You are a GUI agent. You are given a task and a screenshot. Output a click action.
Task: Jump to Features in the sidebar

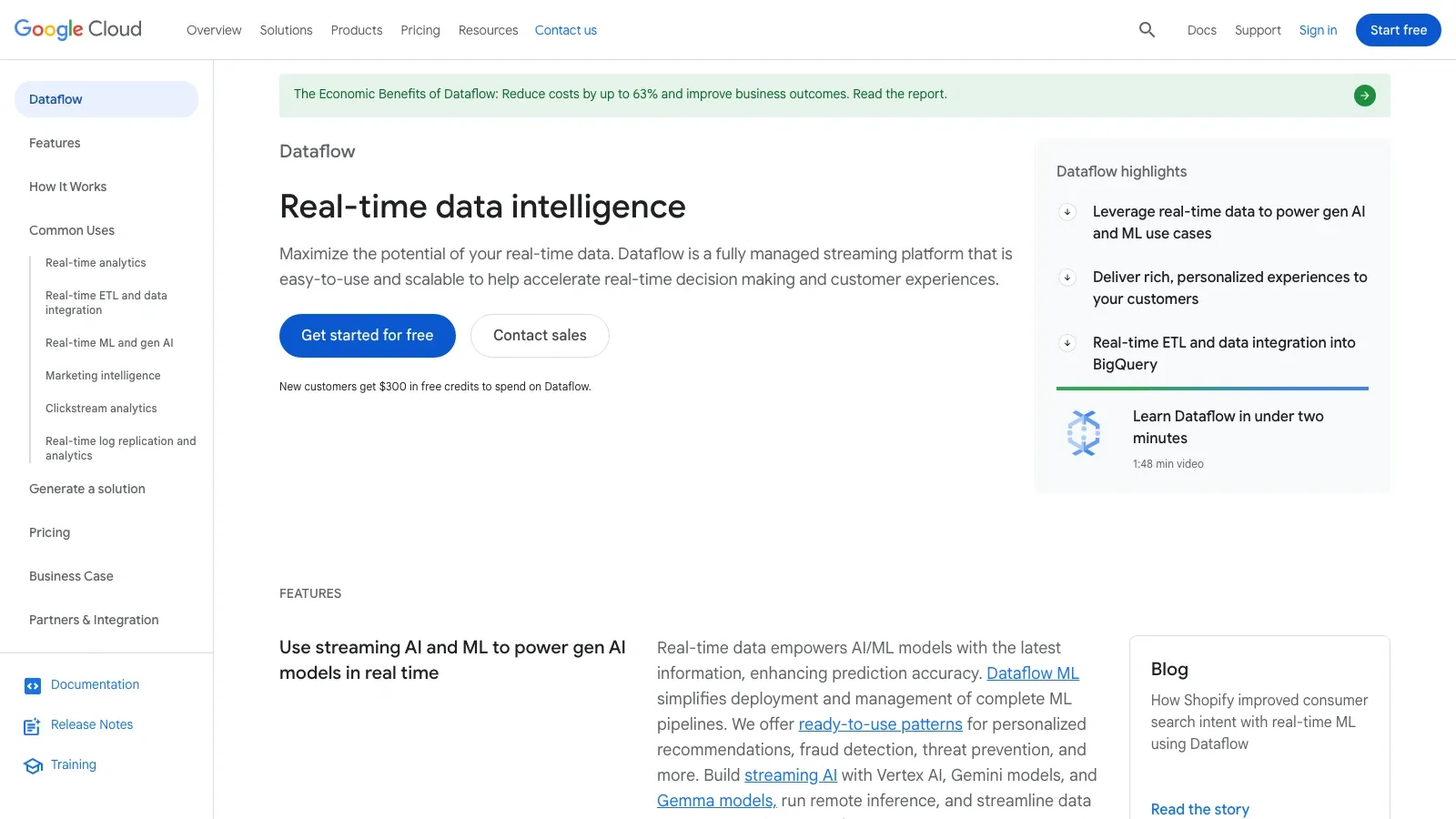[x=55, y=143]
